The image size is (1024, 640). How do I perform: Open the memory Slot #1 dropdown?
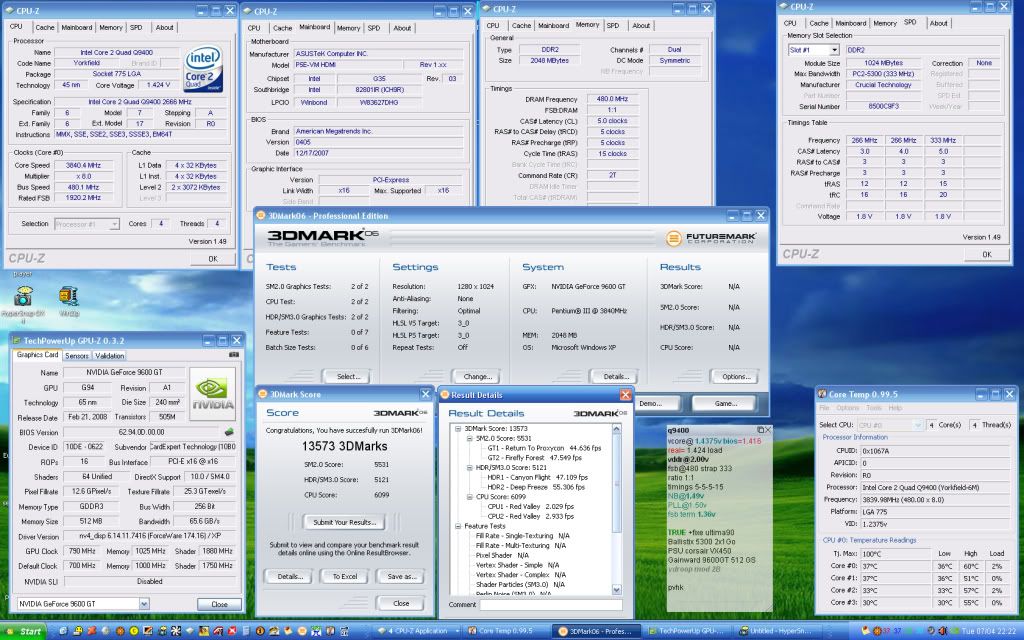833,49
